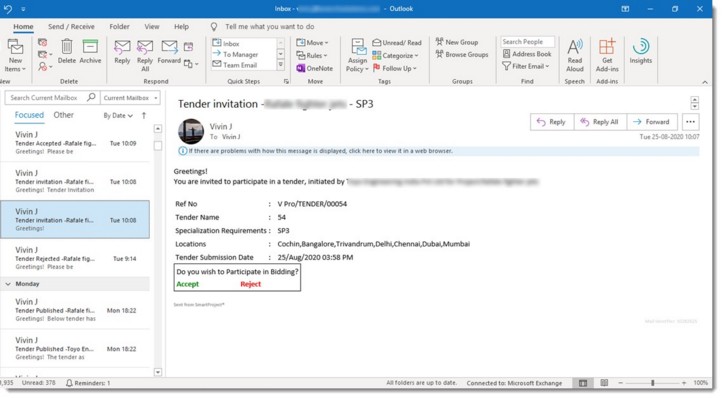Click the green Accept link in the email
This screenshot has height=398, width=722.
click(x=187, y=284)
